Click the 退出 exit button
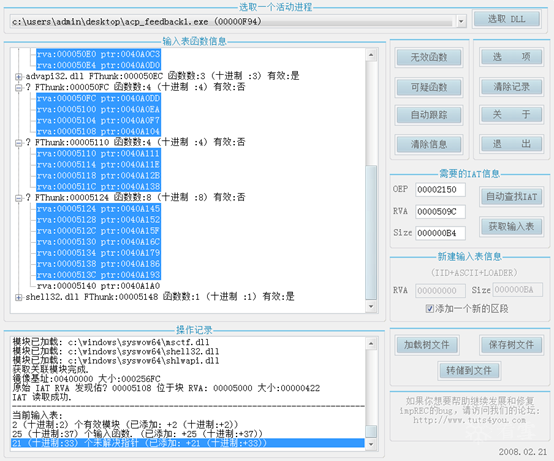Screen dimensions: 554x461 [x=511, y=144]
